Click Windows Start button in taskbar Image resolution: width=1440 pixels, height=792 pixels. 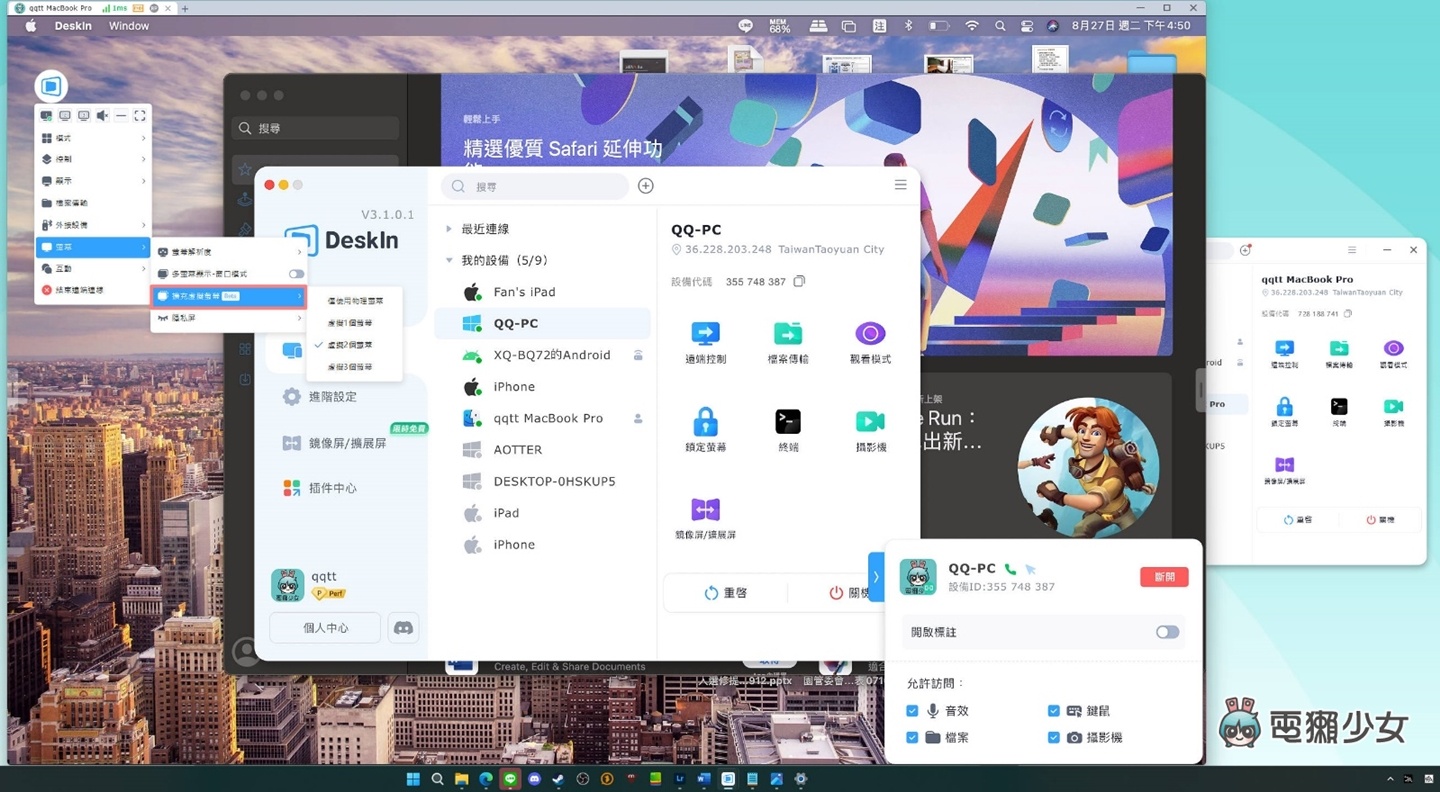point(413,779)
